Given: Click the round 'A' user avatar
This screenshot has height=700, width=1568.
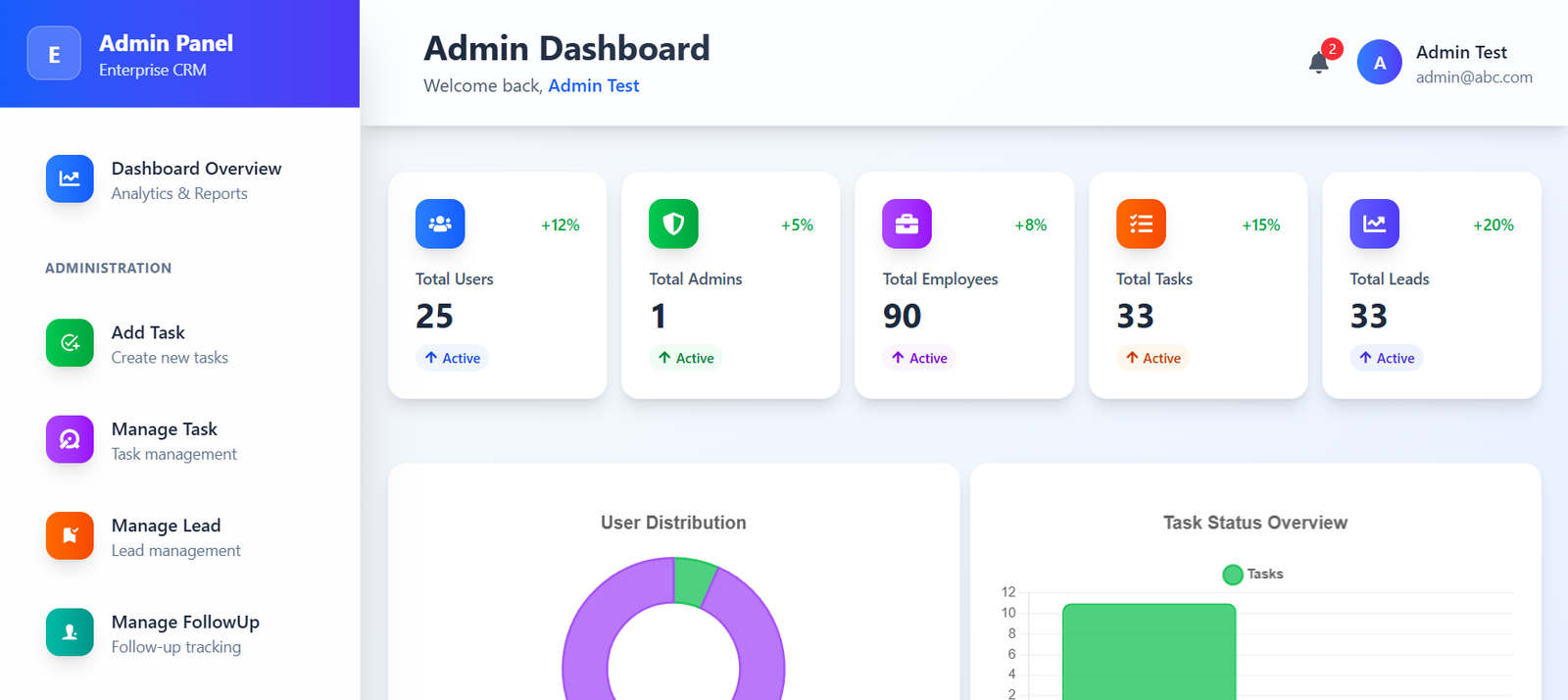Looking at the screenshot, I should point(1380,63).
